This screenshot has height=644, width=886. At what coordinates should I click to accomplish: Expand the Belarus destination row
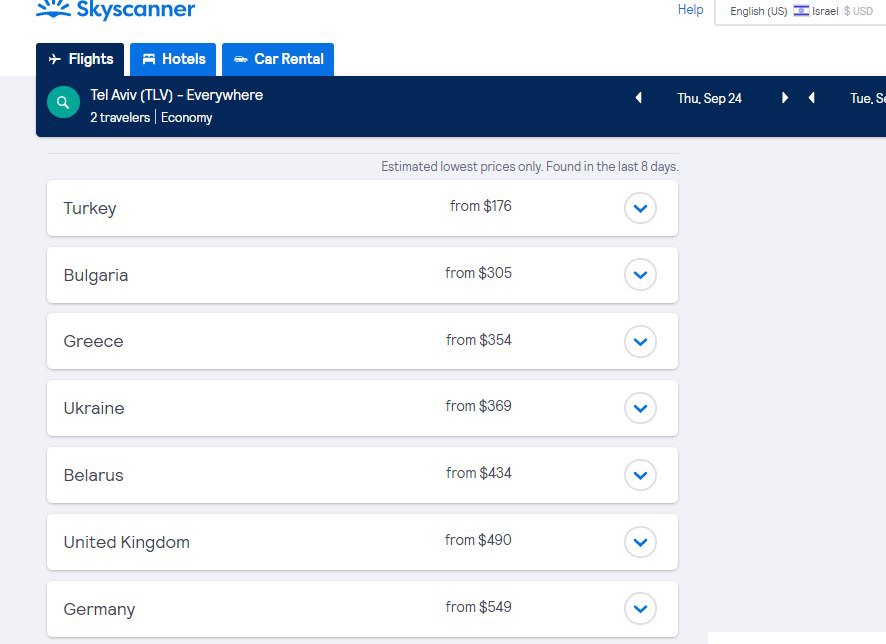click(640, 475)
